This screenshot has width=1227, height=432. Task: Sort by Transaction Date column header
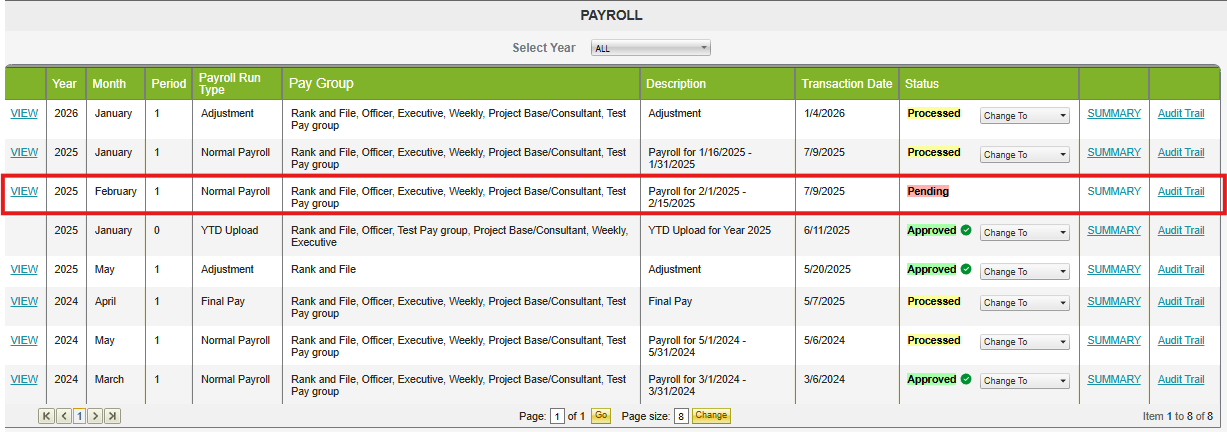point(846,84)
